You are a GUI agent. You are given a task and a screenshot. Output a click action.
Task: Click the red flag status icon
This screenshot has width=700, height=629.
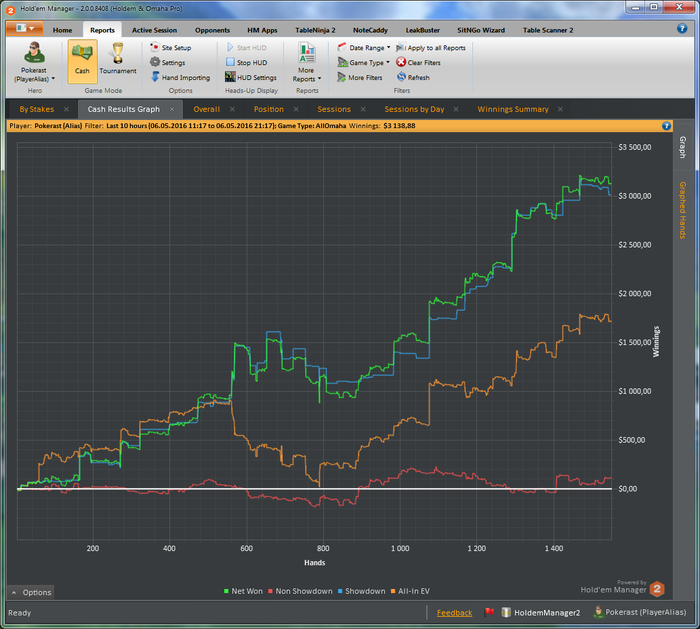(489, 612)
